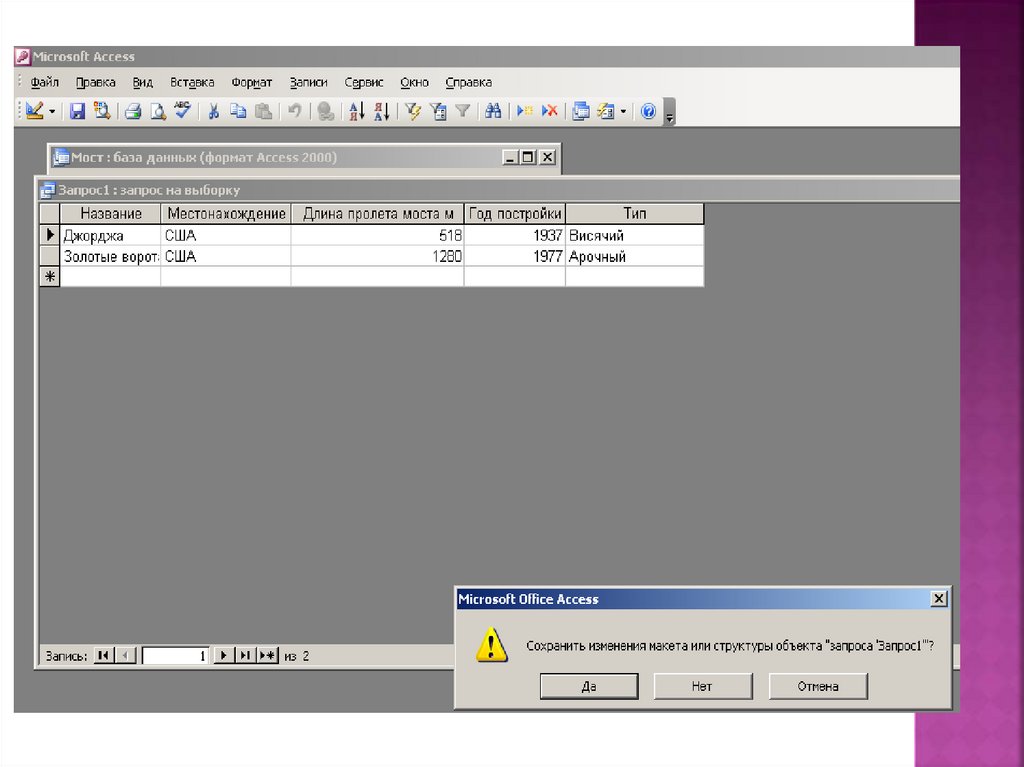1024x767 pixels.
Task: Maximize the Мост database window
Action: tap(528, 157)
